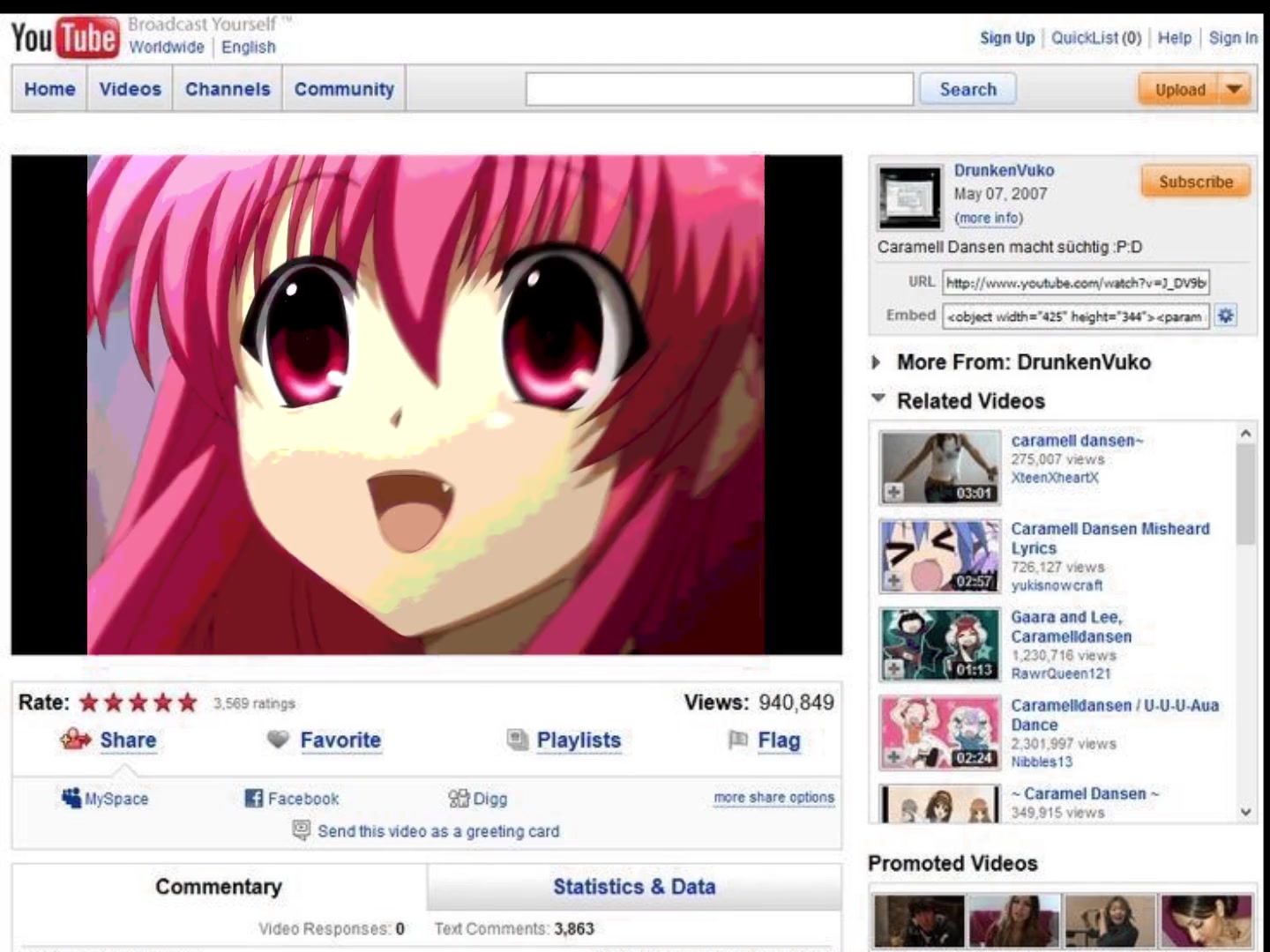
Task: Rate the video three stars
Action: (x=138, y=703)
